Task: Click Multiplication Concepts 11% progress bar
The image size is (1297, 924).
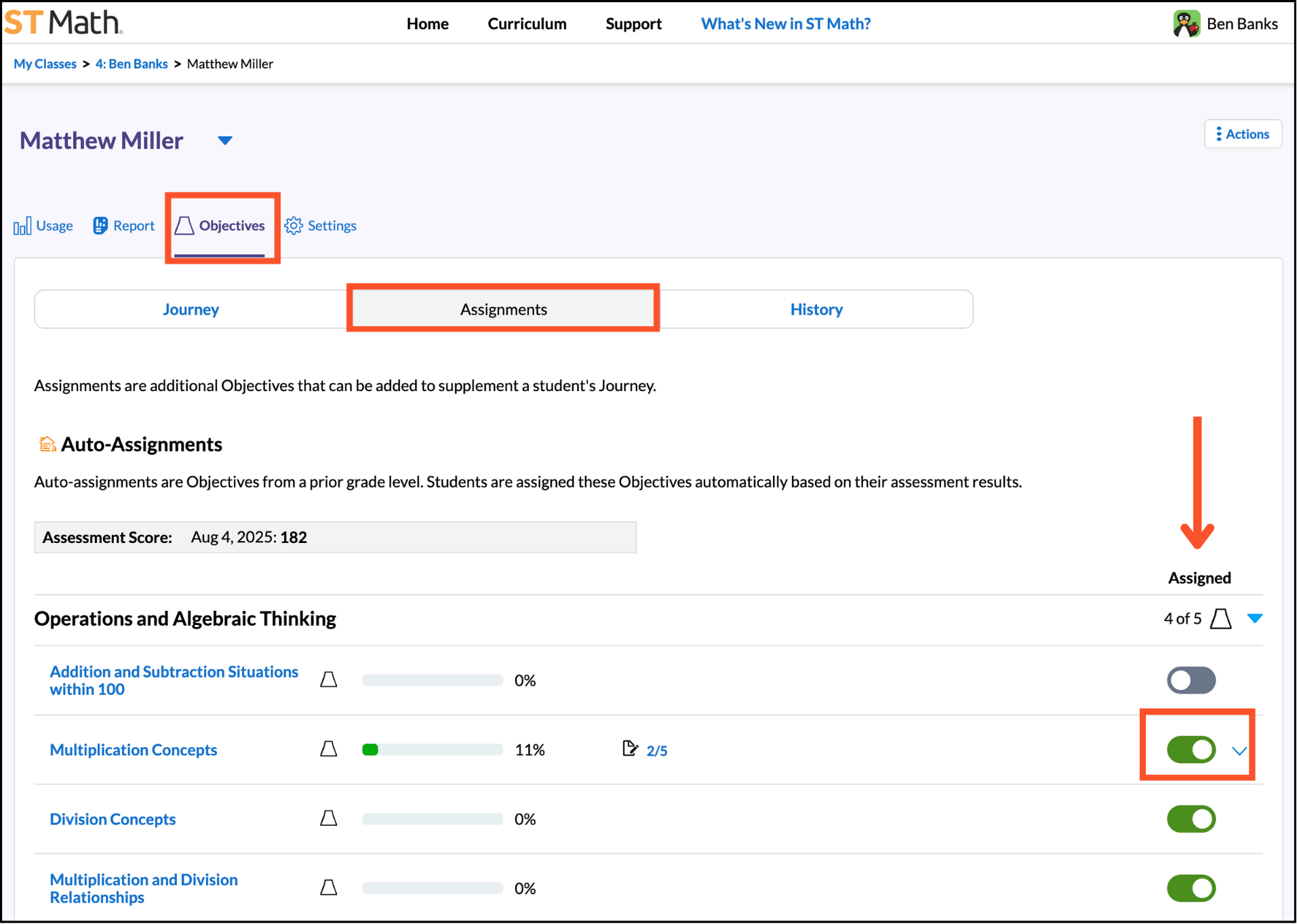Action: [432, 750]
